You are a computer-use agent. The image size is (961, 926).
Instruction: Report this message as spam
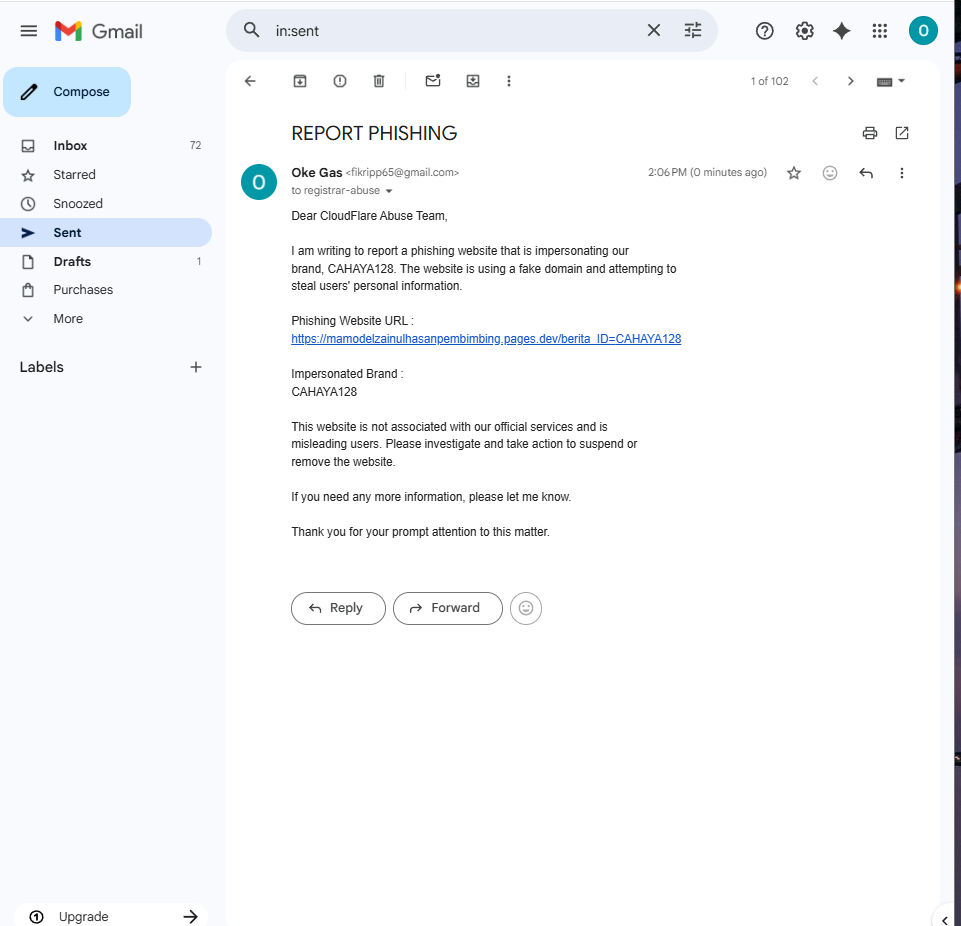[x=340, y=81]
